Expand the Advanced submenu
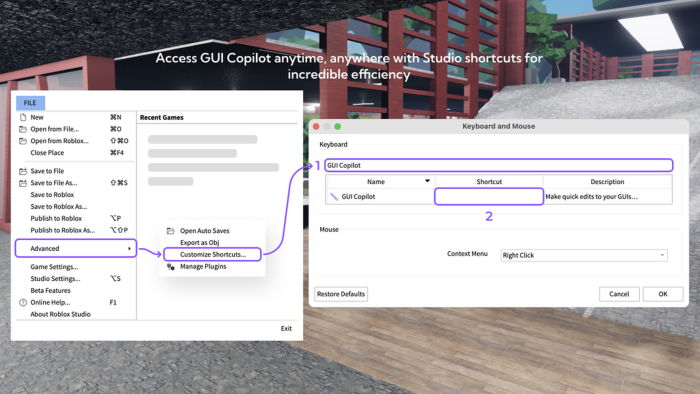The width and height of the screenshot is (700, 394). (76, 248)
